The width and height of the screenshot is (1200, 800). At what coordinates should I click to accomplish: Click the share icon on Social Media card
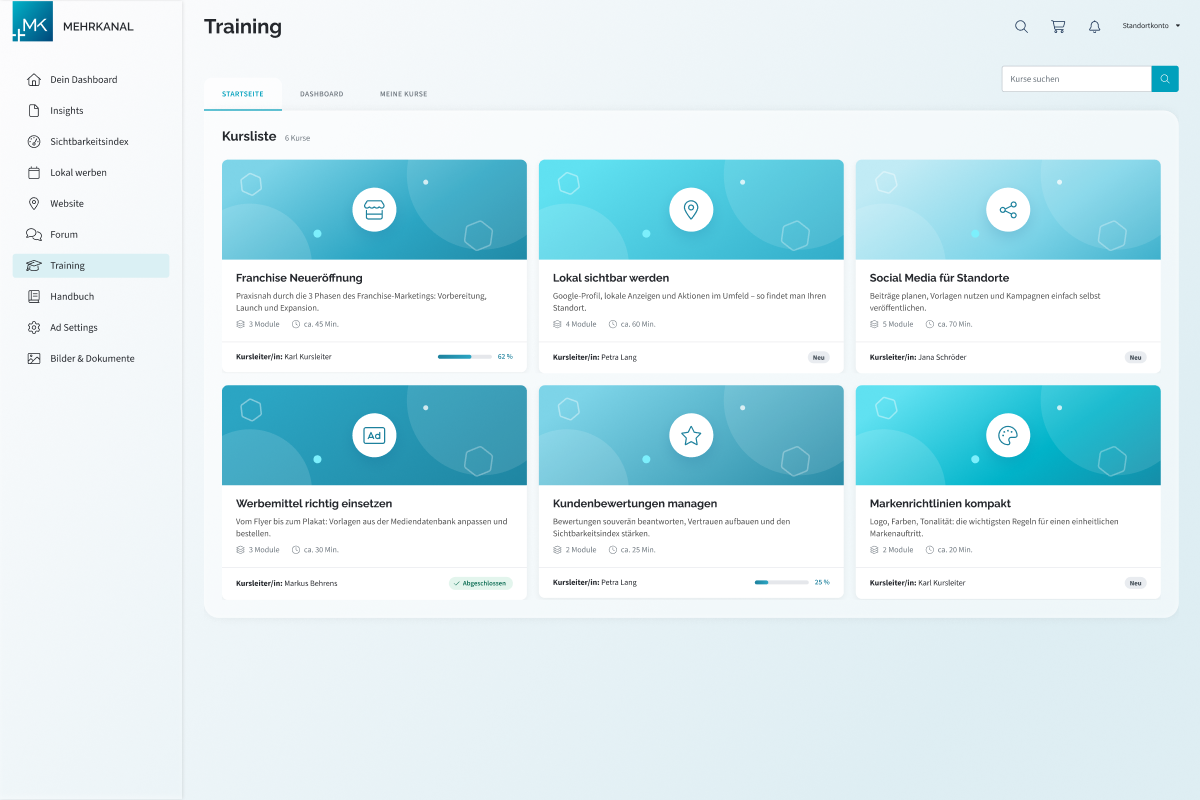point(1008,210)
